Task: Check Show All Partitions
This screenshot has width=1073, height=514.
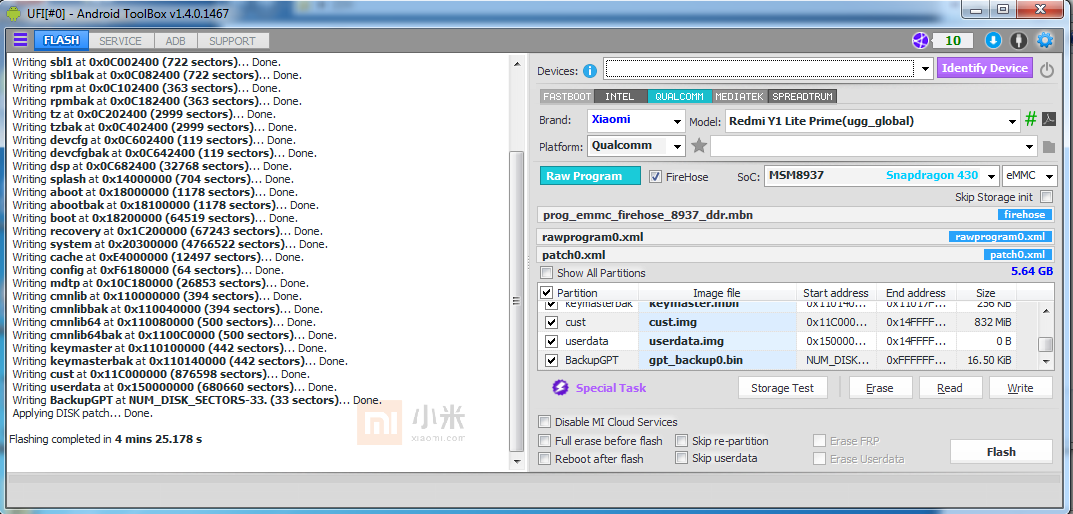Action: tap(546, 273)
